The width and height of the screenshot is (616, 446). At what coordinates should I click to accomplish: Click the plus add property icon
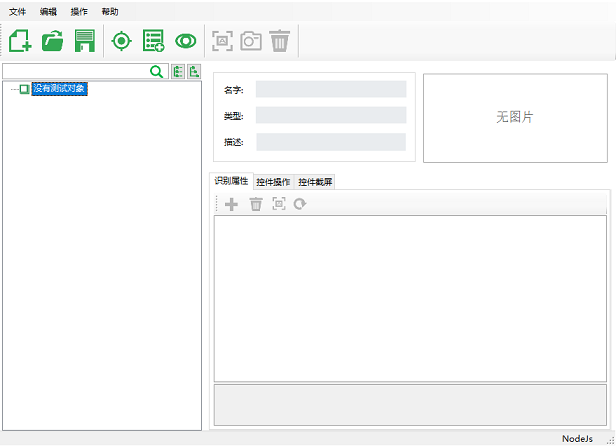[231, 204]
